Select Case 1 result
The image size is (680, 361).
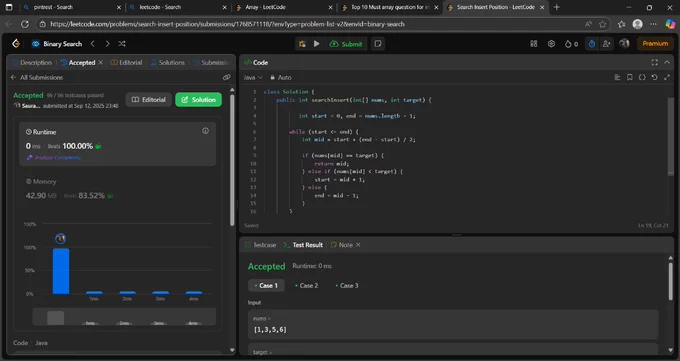tap(266, 286)
